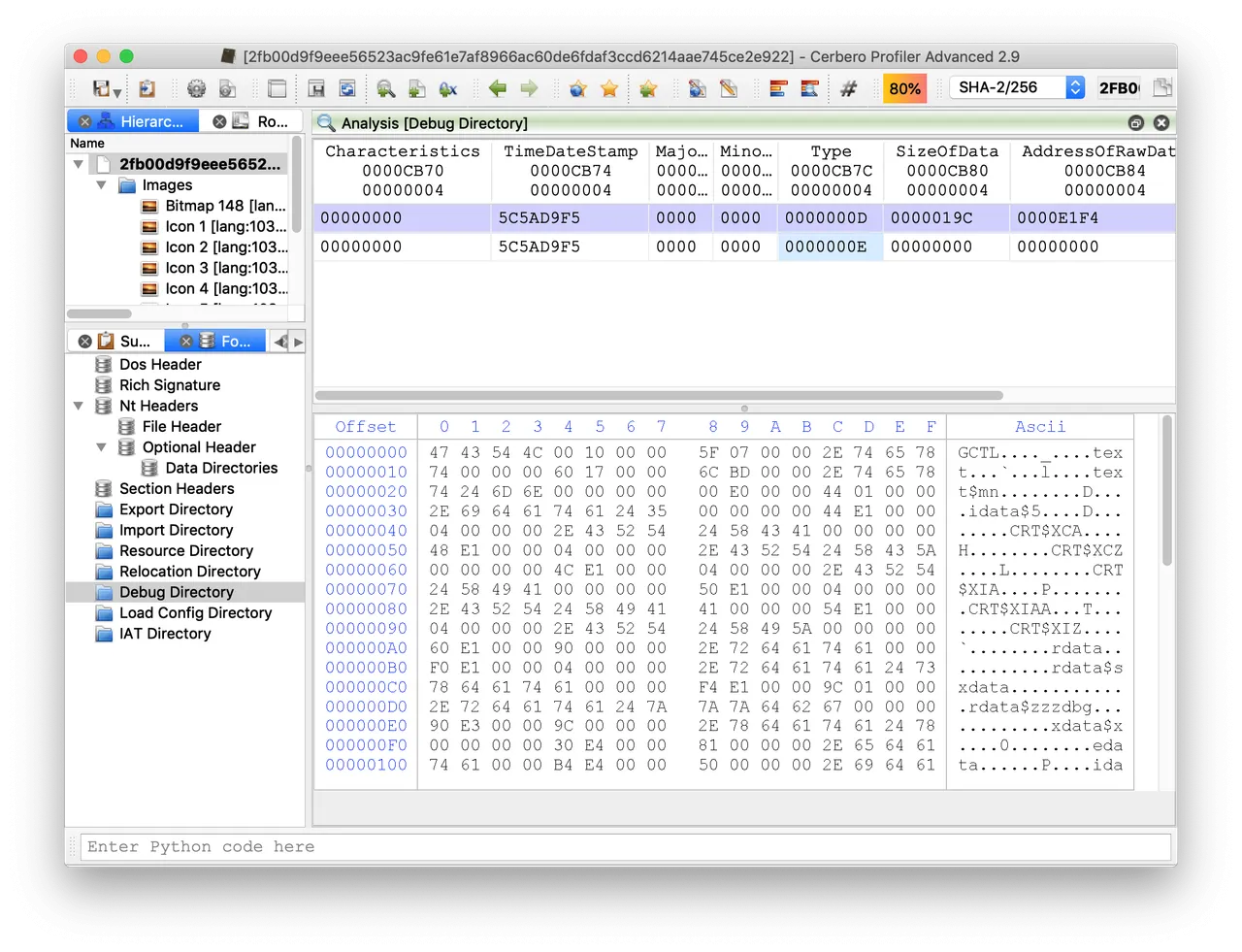This screenshot has width=1242, height=952.
Task: Select Dos Header in format tree
Action: (160, 364)
